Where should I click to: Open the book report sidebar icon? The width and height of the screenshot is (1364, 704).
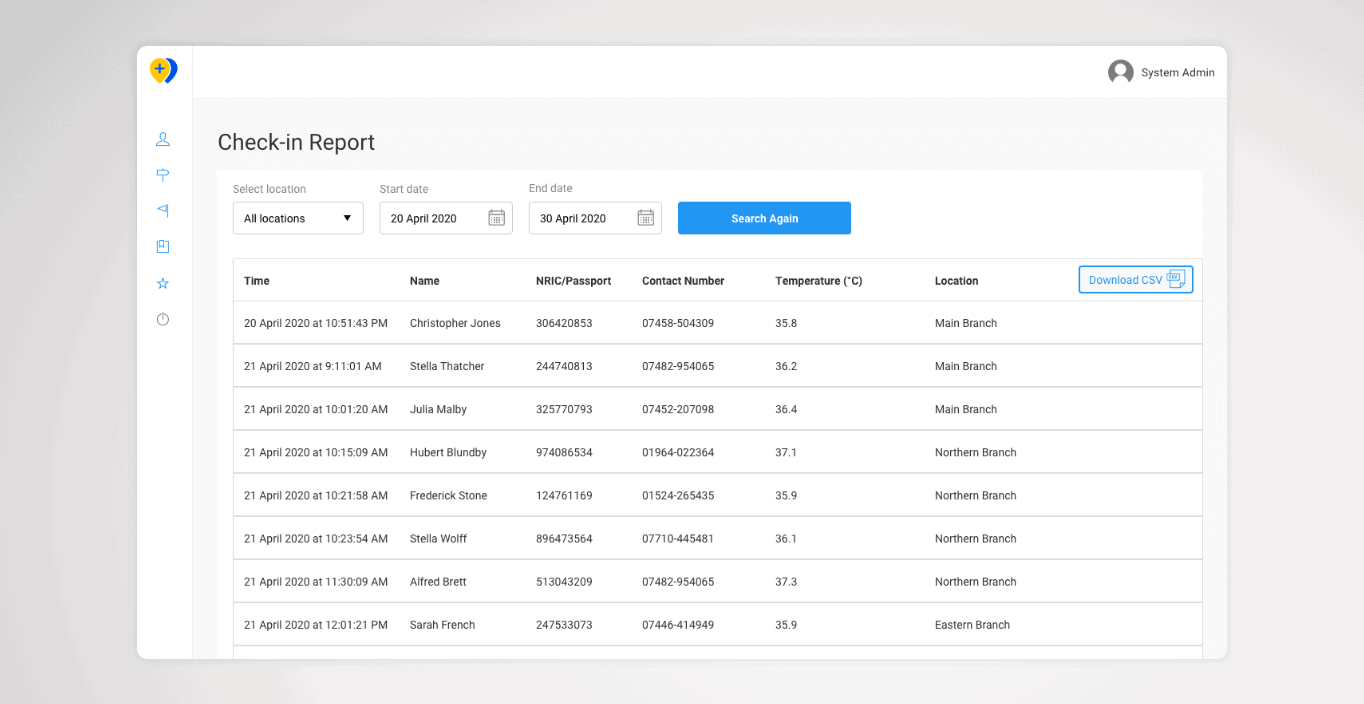click(x=163, y=246)
